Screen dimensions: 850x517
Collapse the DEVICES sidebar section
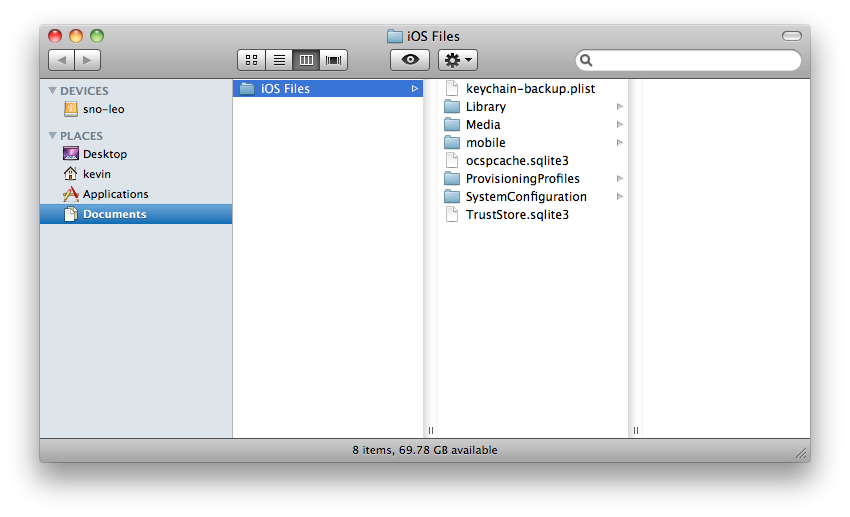53,91
